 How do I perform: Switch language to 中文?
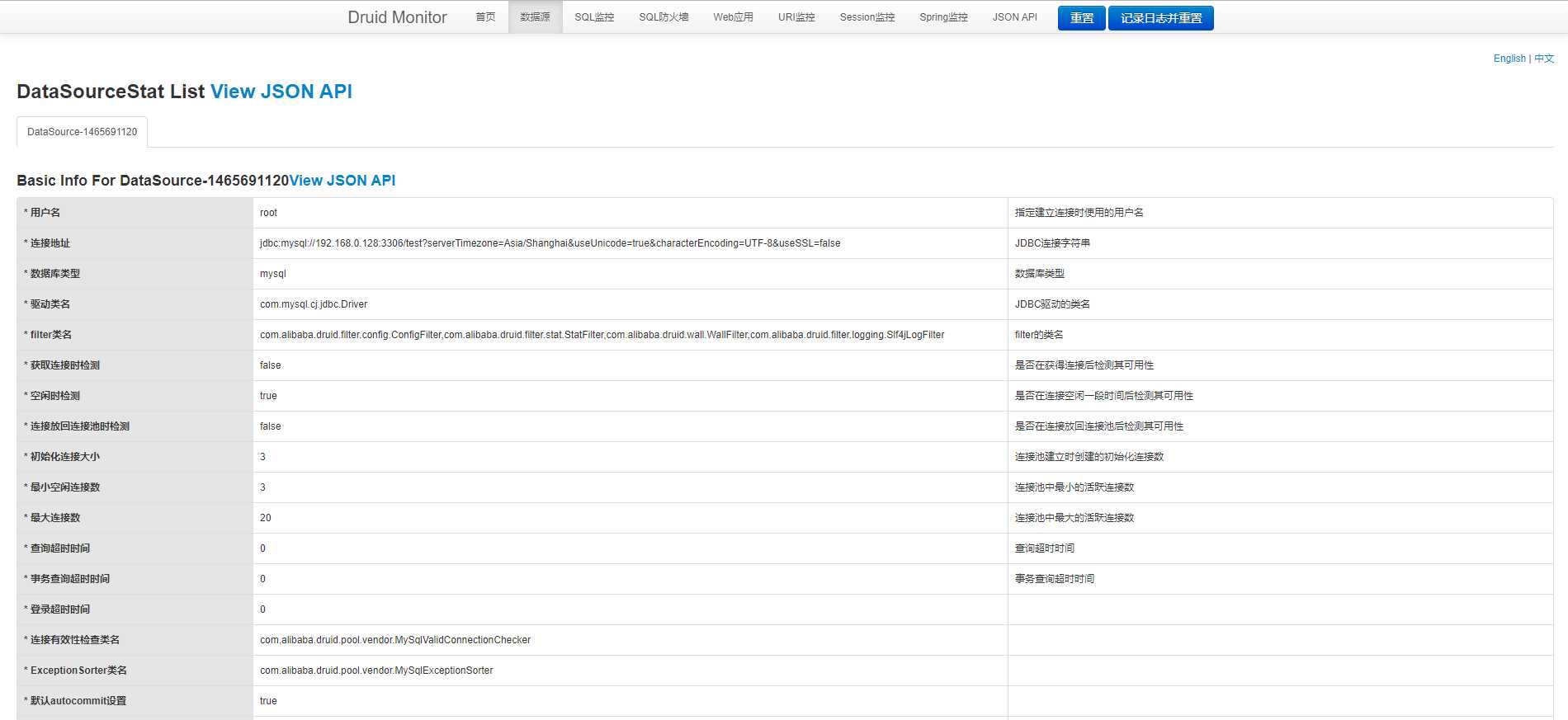(x=1544, y=59)
